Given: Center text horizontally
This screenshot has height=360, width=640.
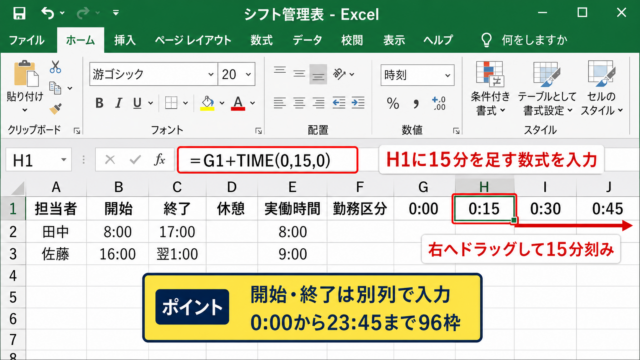Looking at the screenshot, I should 299,102.
